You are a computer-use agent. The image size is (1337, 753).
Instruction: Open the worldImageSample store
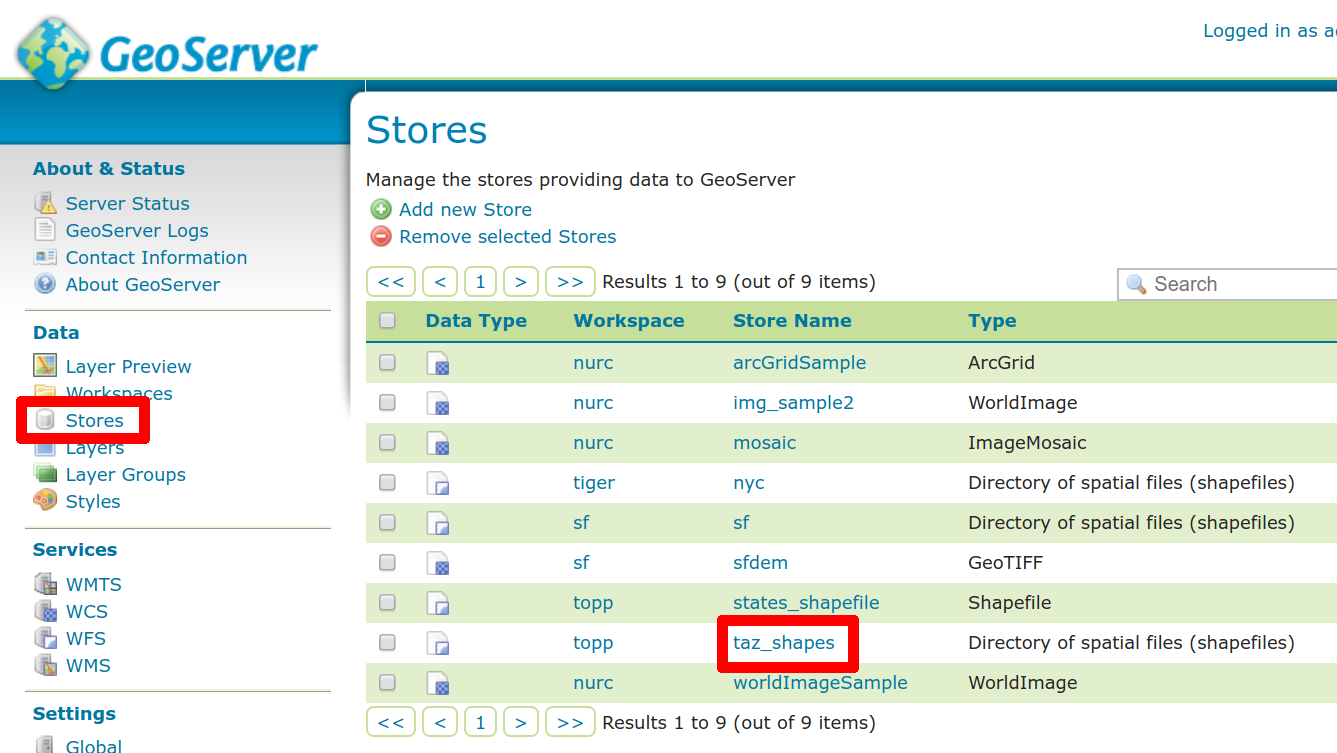tap(820, 683)
